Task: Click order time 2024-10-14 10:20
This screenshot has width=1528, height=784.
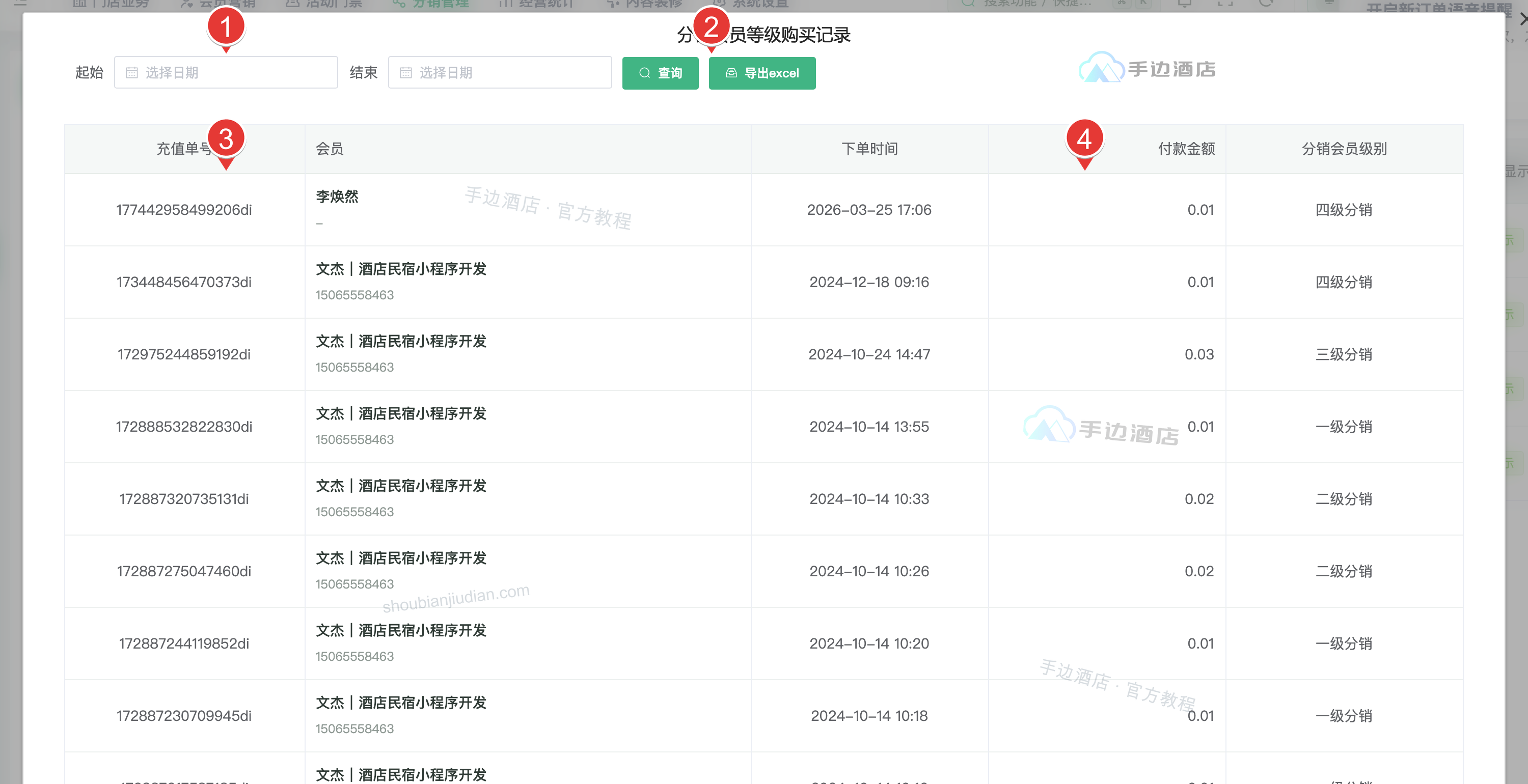Action: tap(869, 644)
